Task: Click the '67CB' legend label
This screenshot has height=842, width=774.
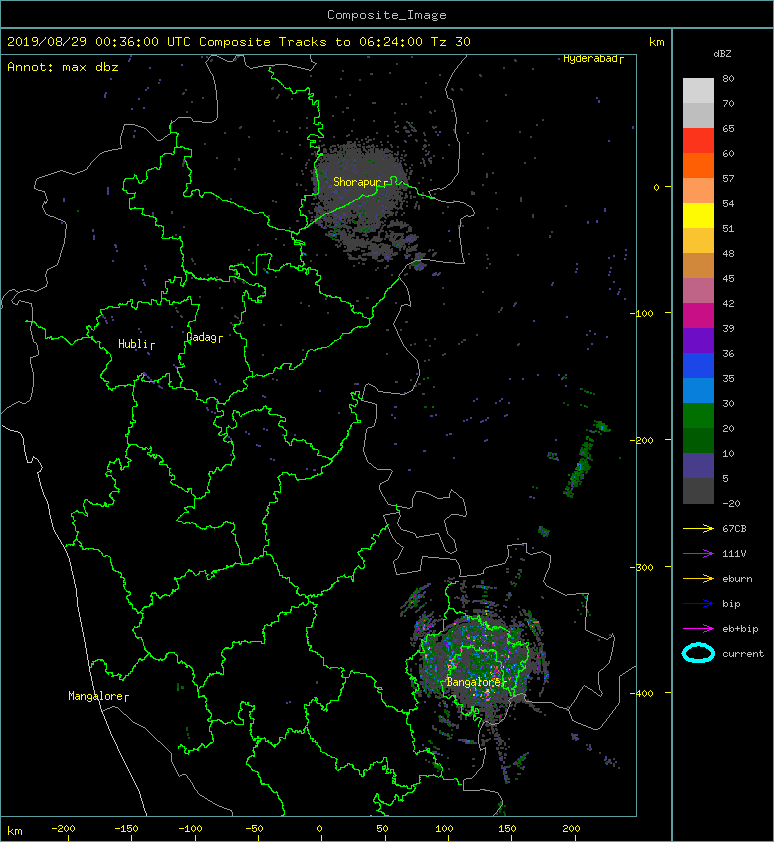Action: point(734,529)
